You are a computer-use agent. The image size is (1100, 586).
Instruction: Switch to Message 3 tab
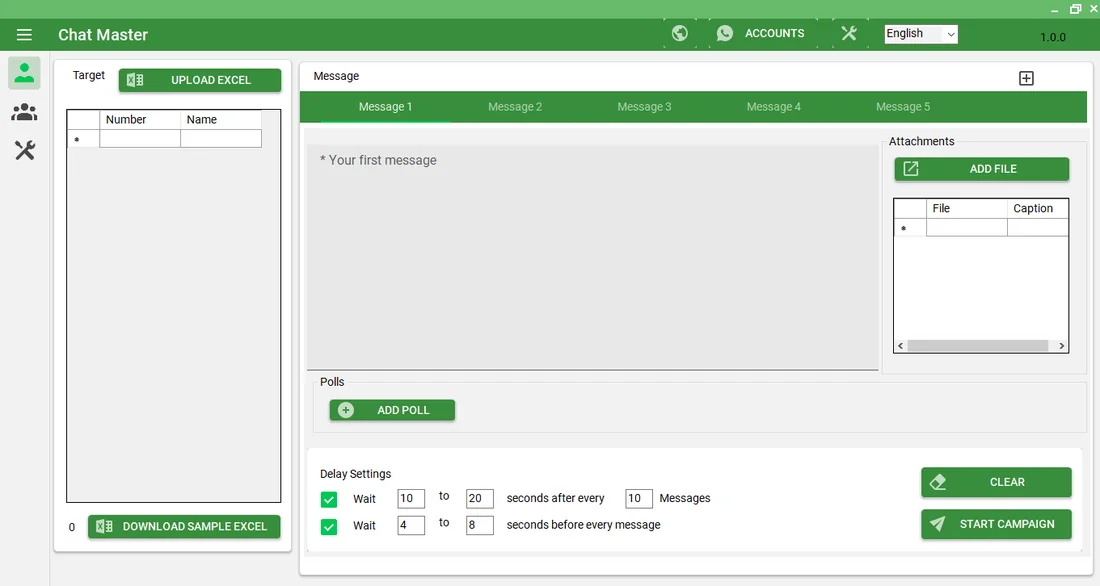(644, 107)
